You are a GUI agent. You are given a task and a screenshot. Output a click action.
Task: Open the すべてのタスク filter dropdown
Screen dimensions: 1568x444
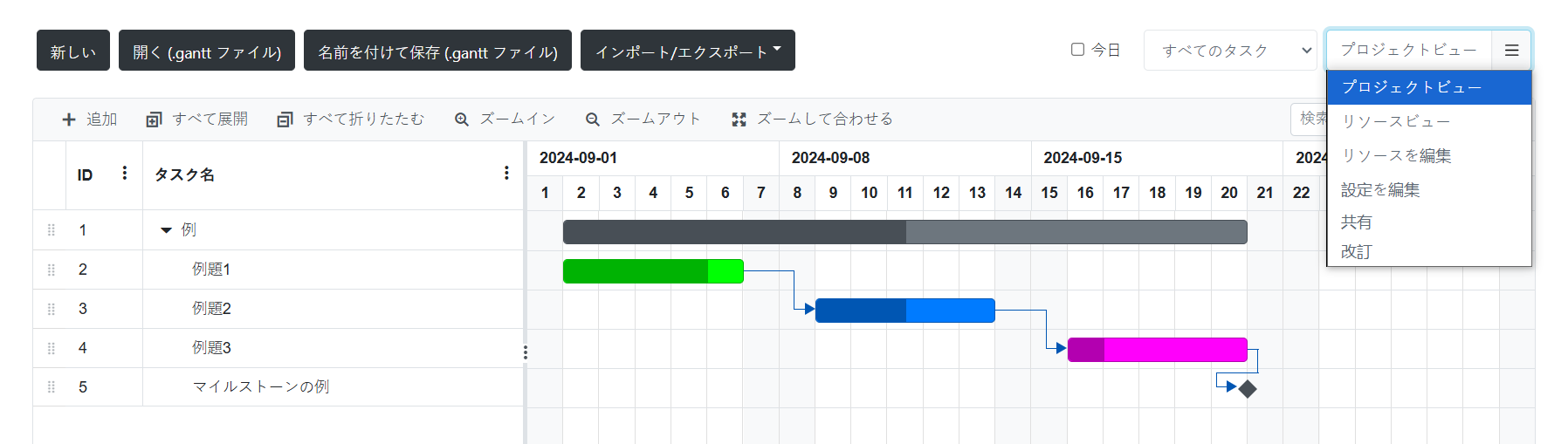[1229, 51]
